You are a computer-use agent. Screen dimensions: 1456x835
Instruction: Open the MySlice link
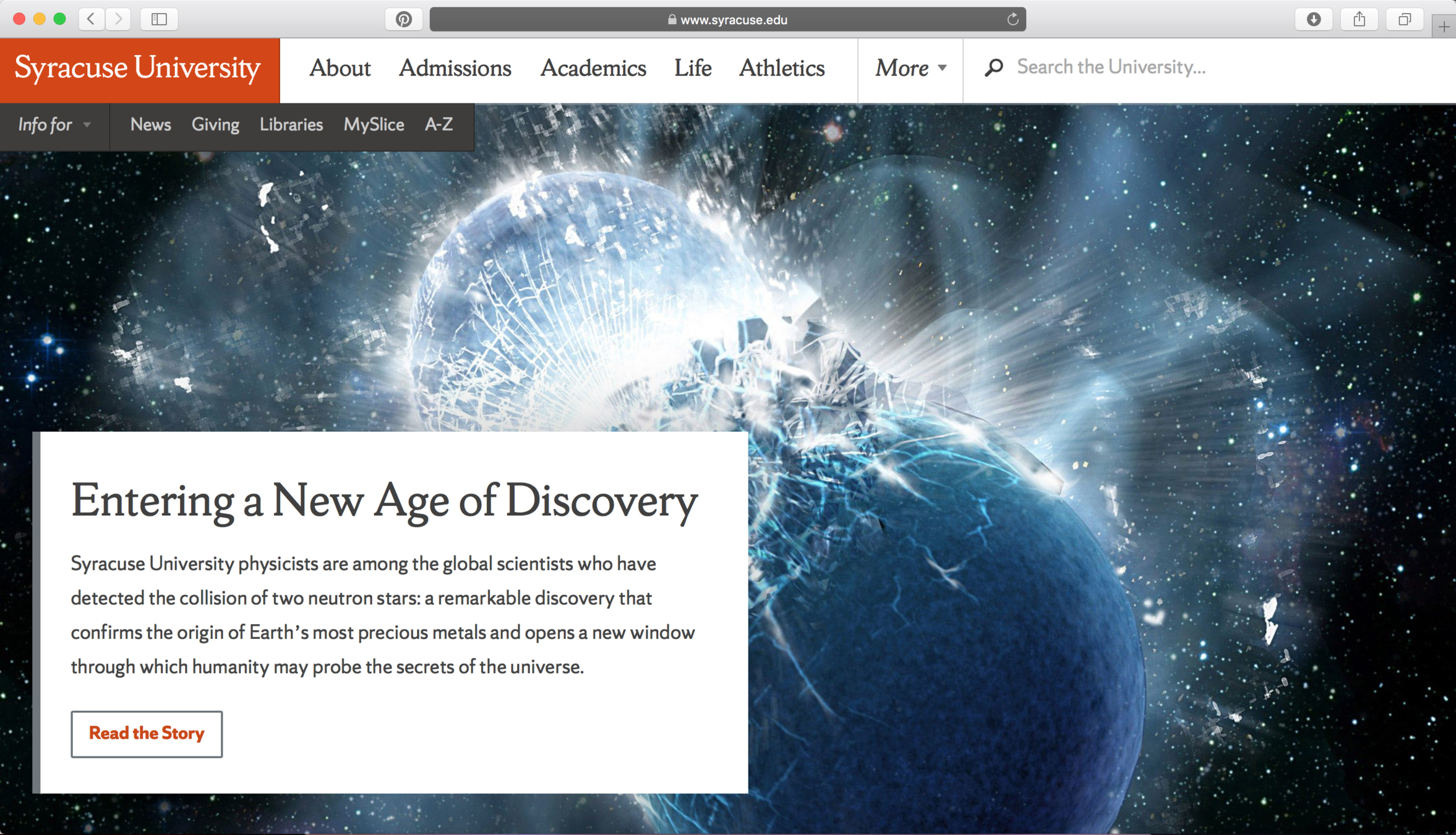(374, 125)
